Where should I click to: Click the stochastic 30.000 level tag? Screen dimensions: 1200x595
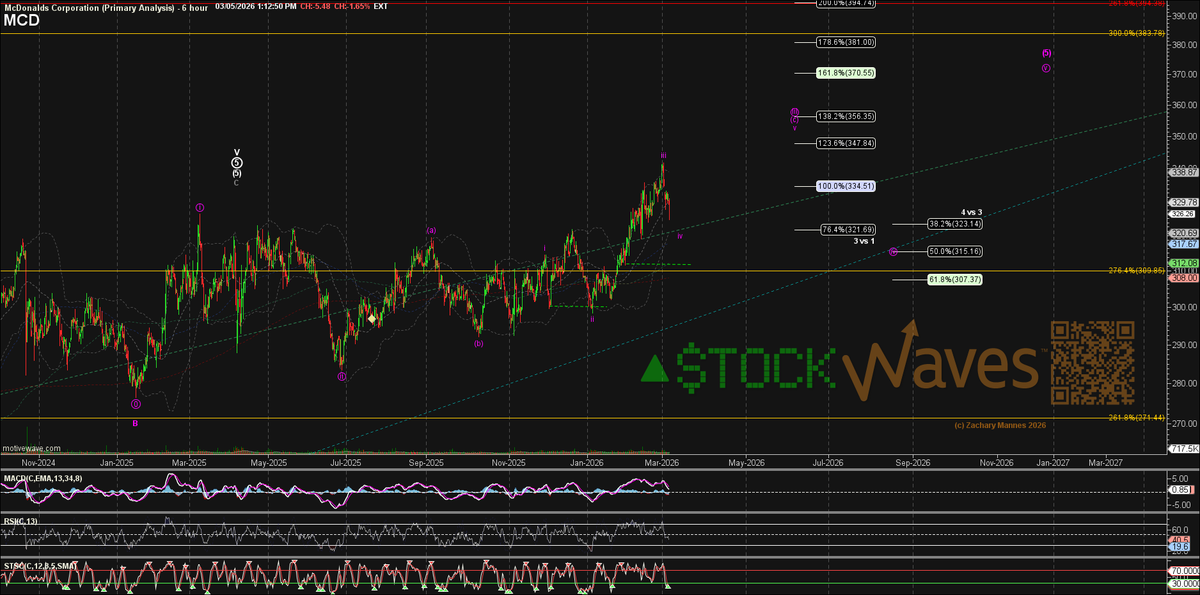pyautogui.click(x=1183, y=584)
